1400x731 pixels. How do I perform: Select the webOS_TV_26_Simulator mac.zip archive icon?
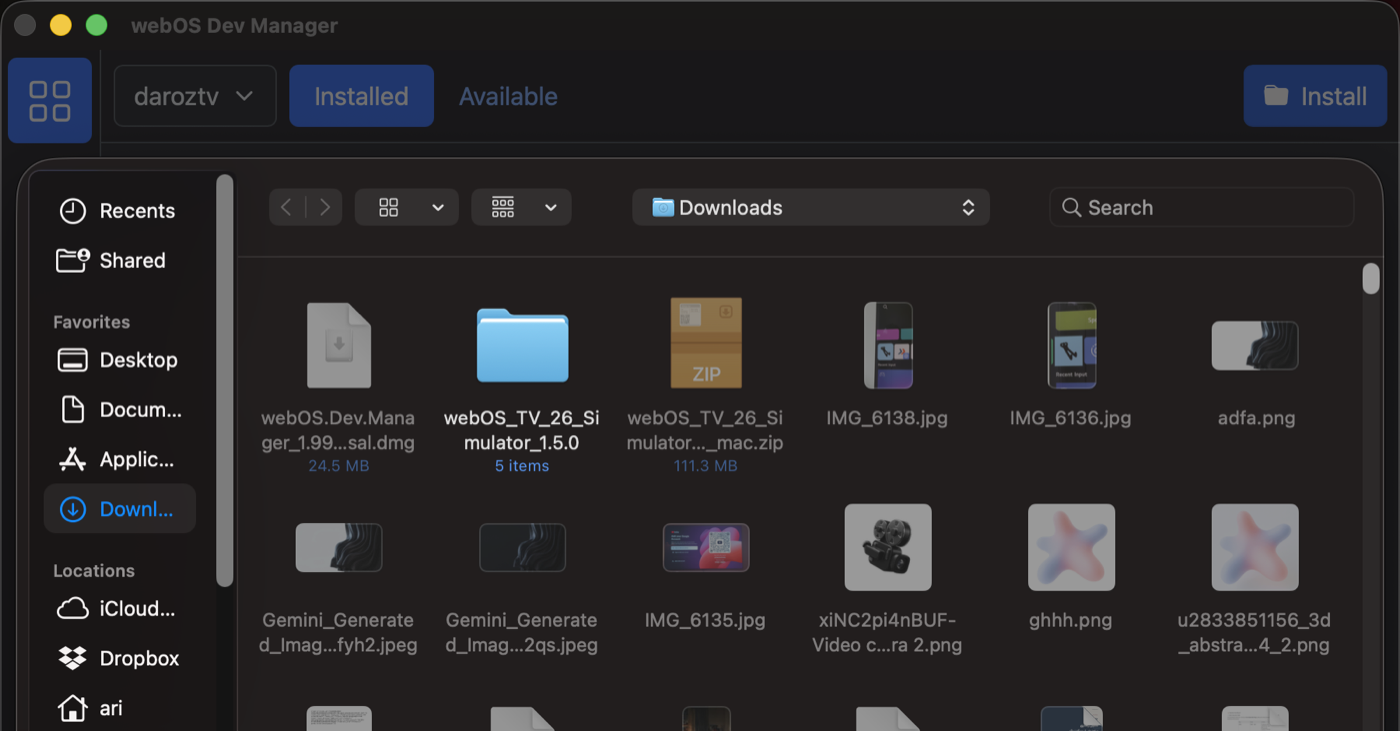706,343
